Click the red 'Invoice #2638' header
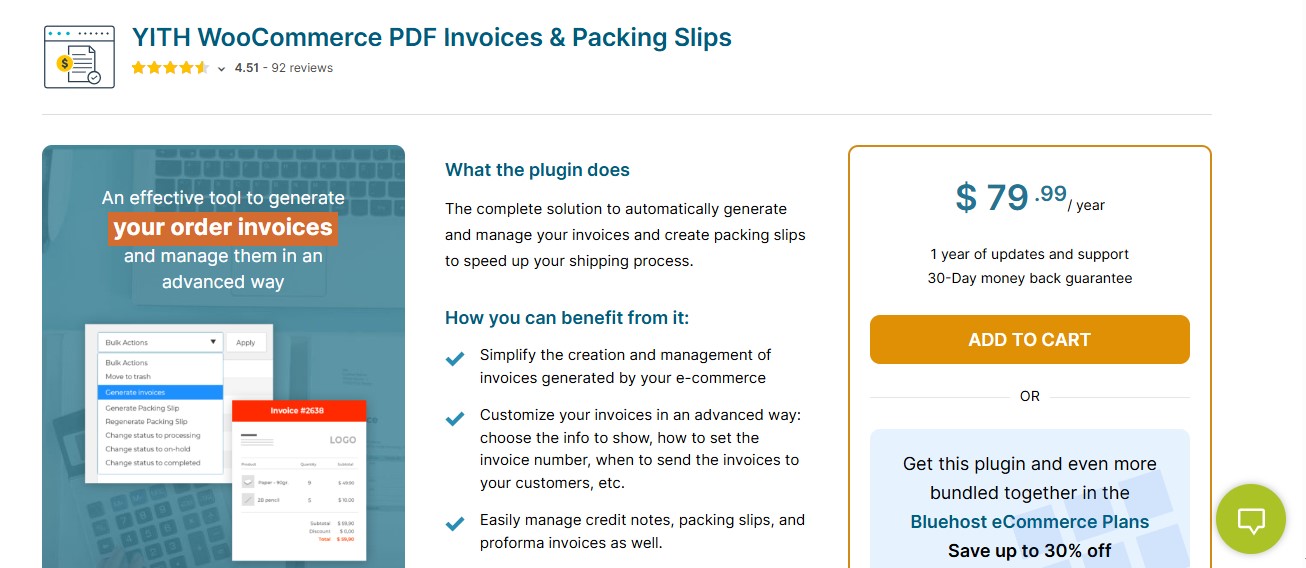 (x=298, y=411)
